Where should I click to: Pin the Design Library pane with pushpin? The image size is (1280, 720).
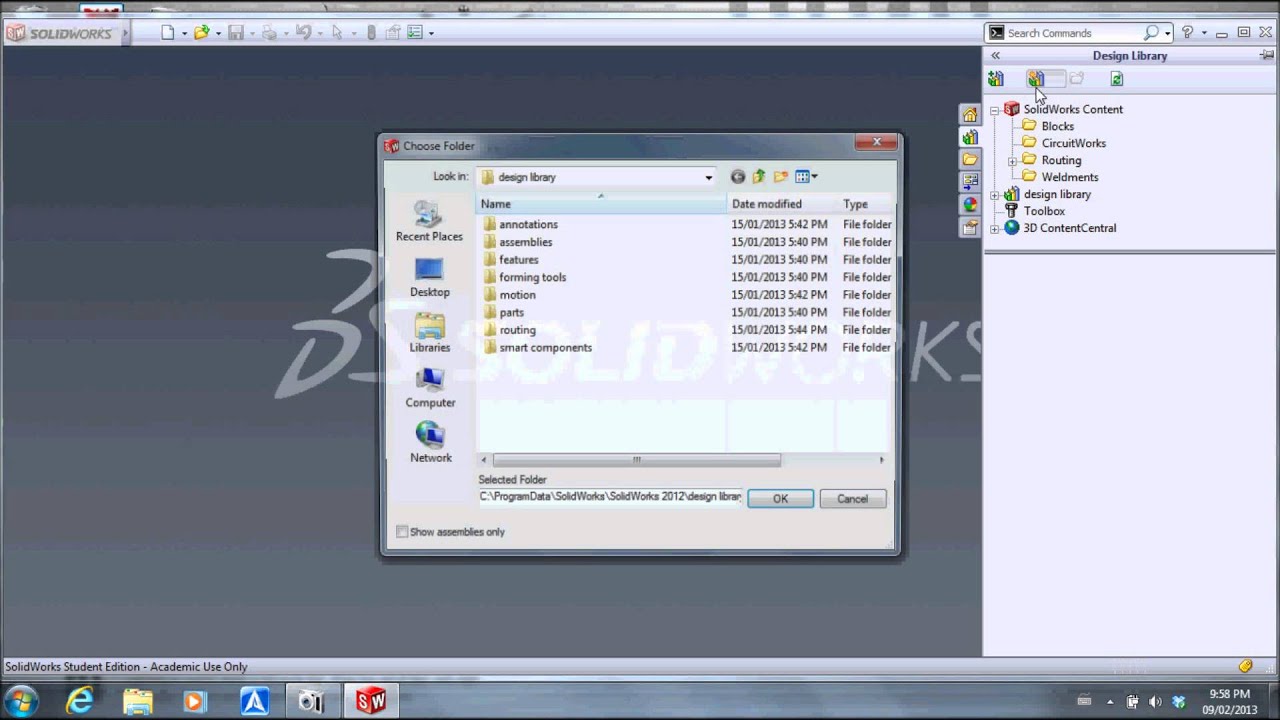[x=1266, y=56]
